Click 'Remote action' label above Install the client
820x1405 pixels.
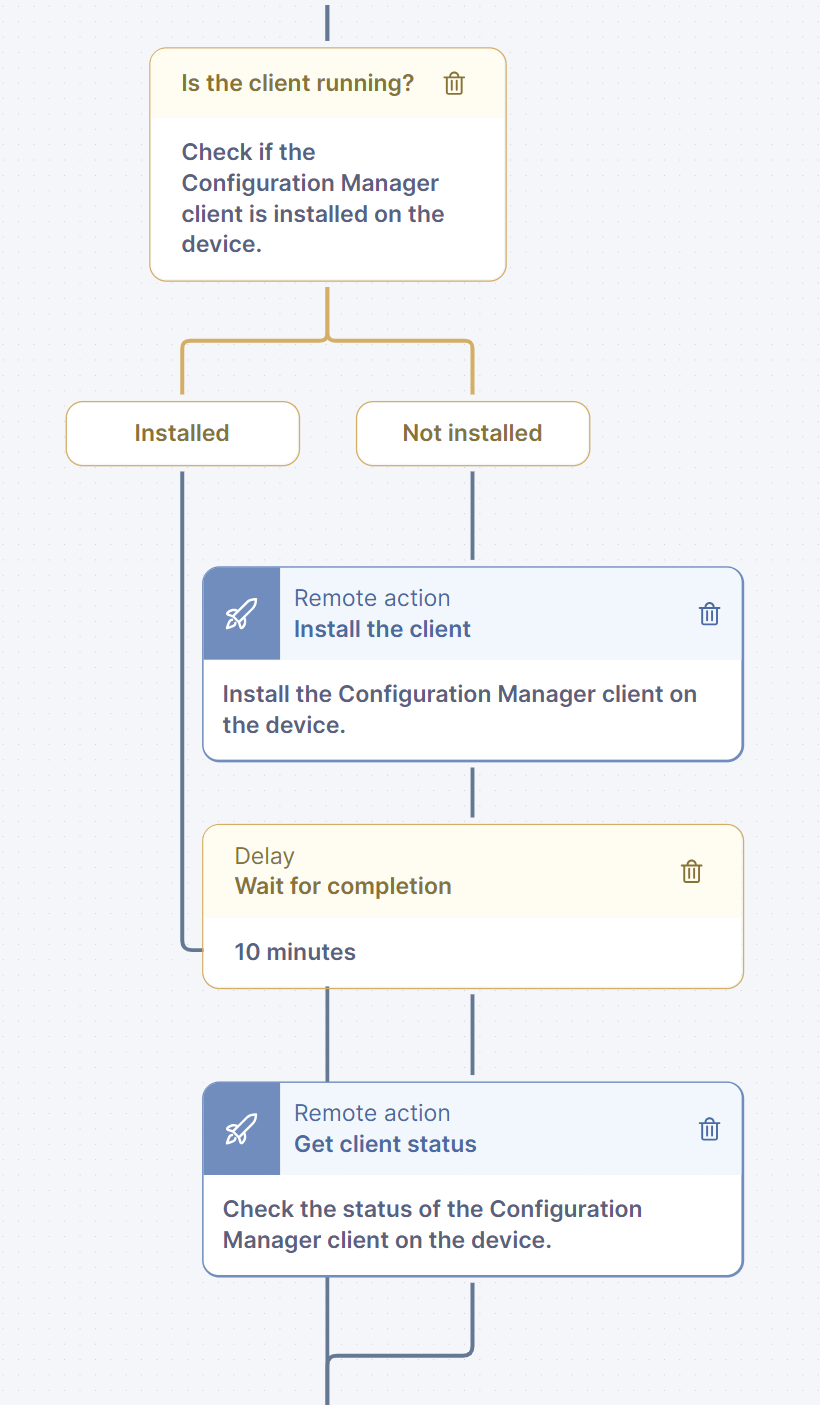coord(372,598)
